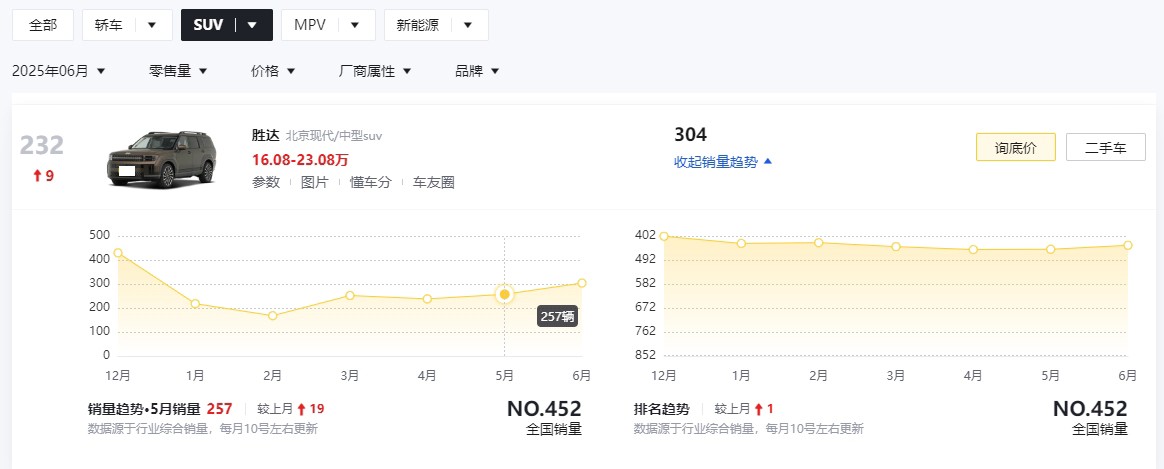
Task: Open the 厂商属性 filter dropdown
Action: click(375, 71)
